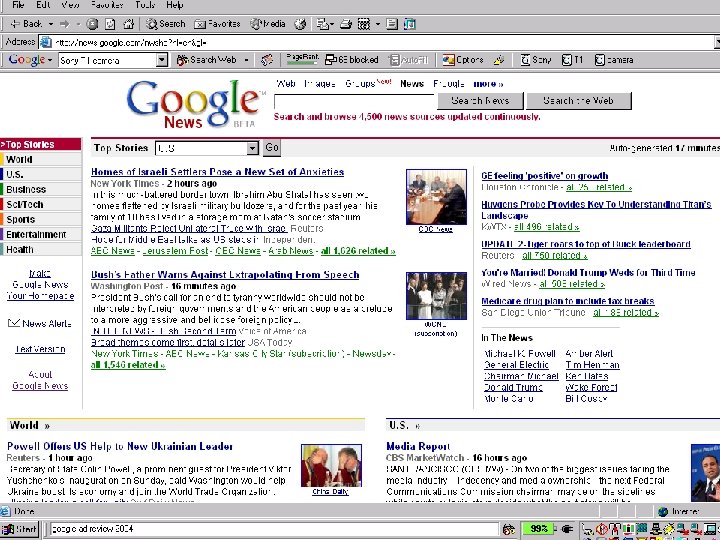
Task: Click the Search the Web button
Action: tap(579, 101)
